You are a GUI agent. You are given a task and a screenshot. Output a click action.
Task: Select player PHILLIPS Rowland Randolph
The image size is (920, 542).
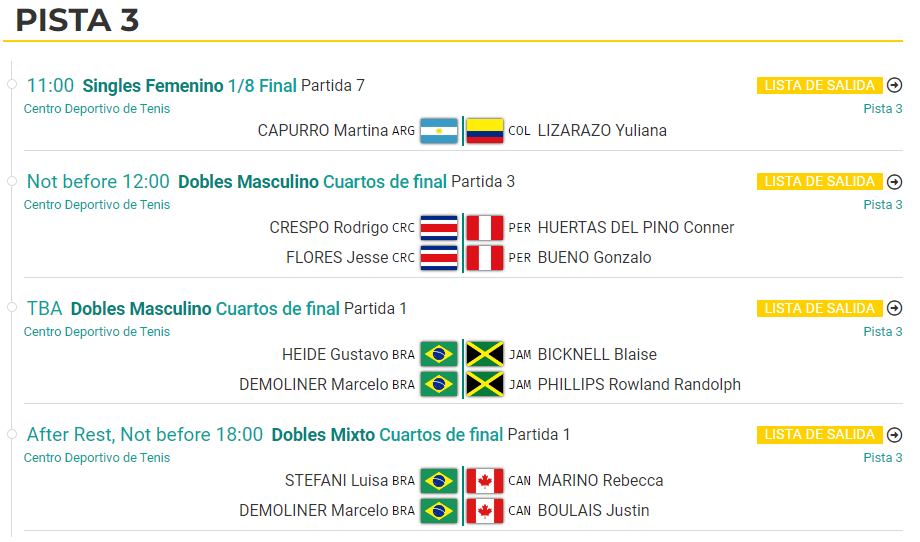click(x=639, y=385)
